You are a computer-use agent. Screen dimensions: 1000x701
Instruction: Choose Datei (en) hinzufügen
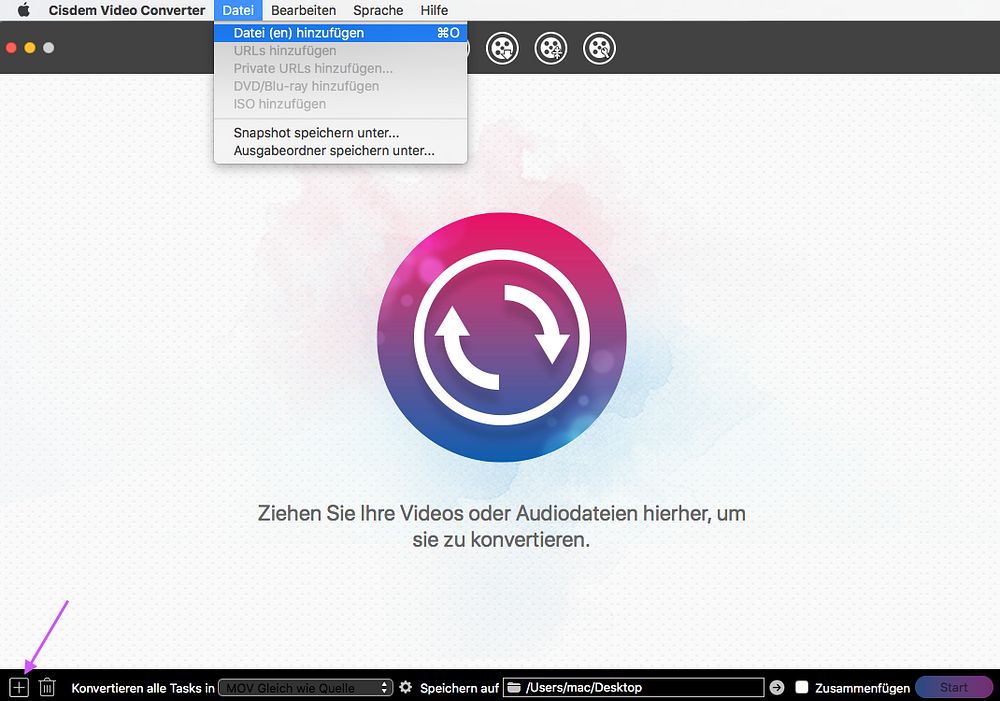(x=341, y=33)
